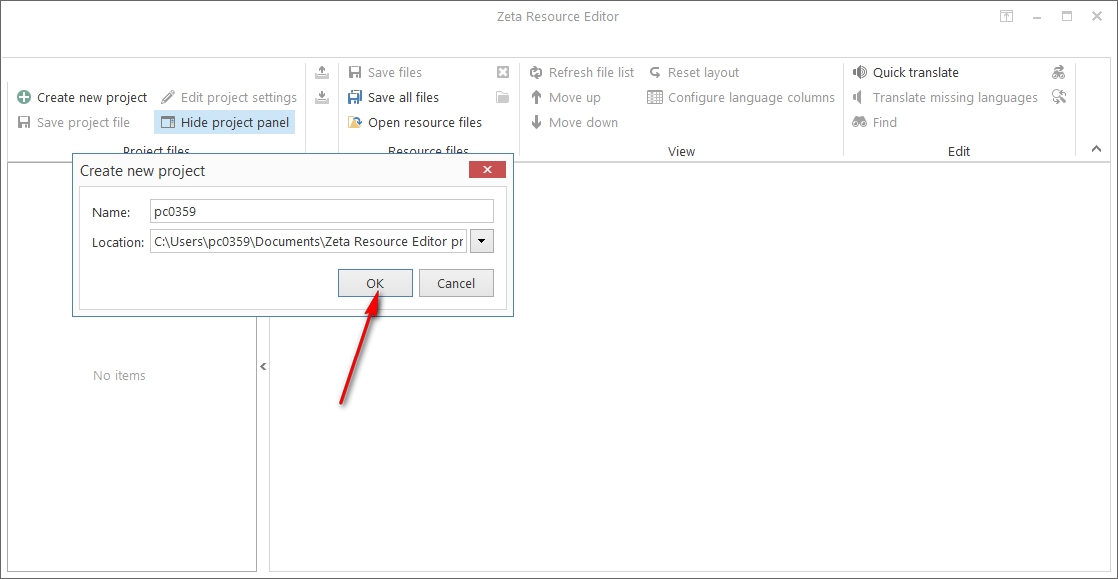This screenshot has height=579, width=1118.
Task: Click Reset layout in the ribbon
Action: click(694, 73)
